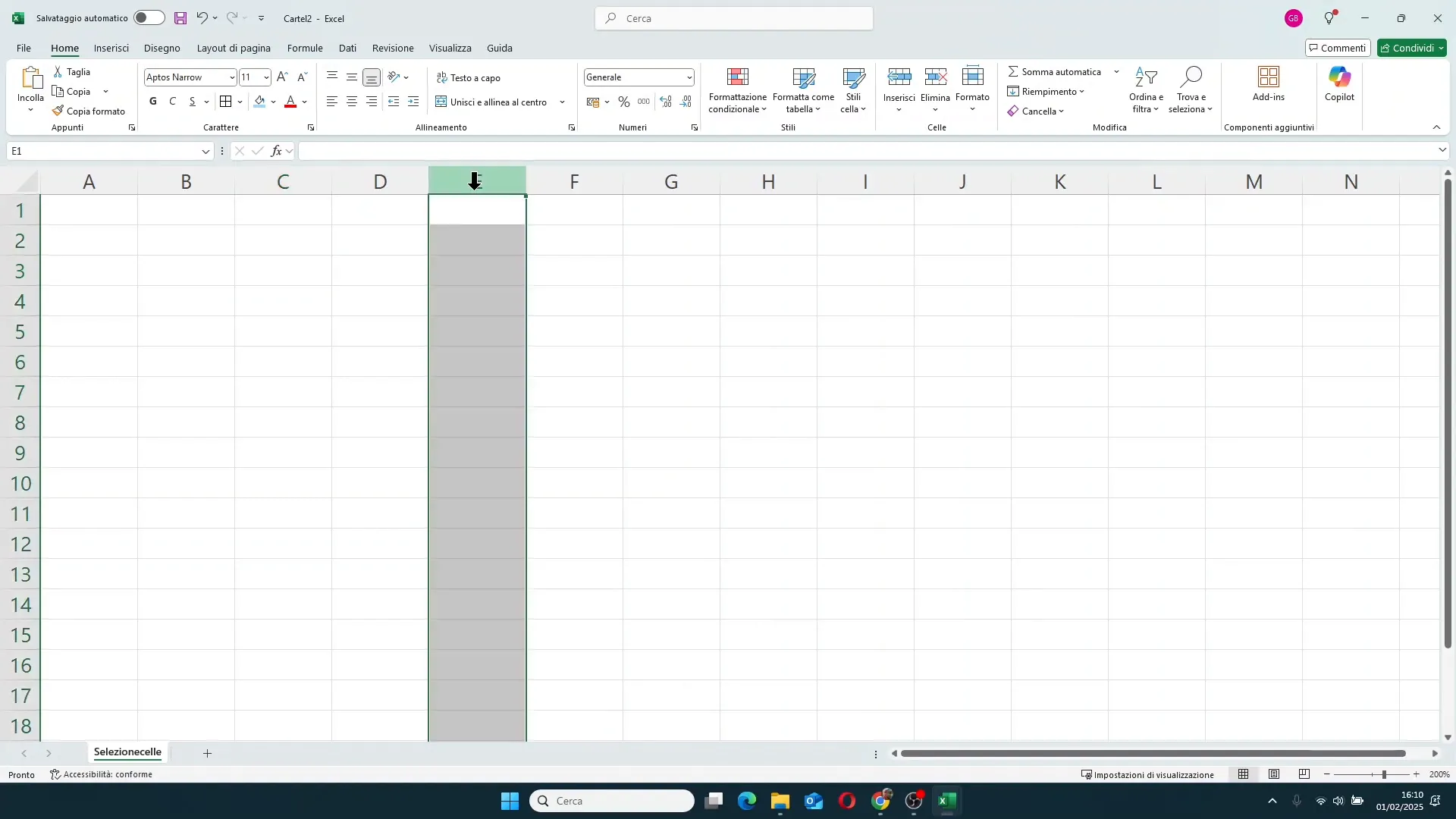Click the Cut (Taglia) scissors icon
Image resolution: width=1456 pixels, height=819 pixels.
(58, 72)
